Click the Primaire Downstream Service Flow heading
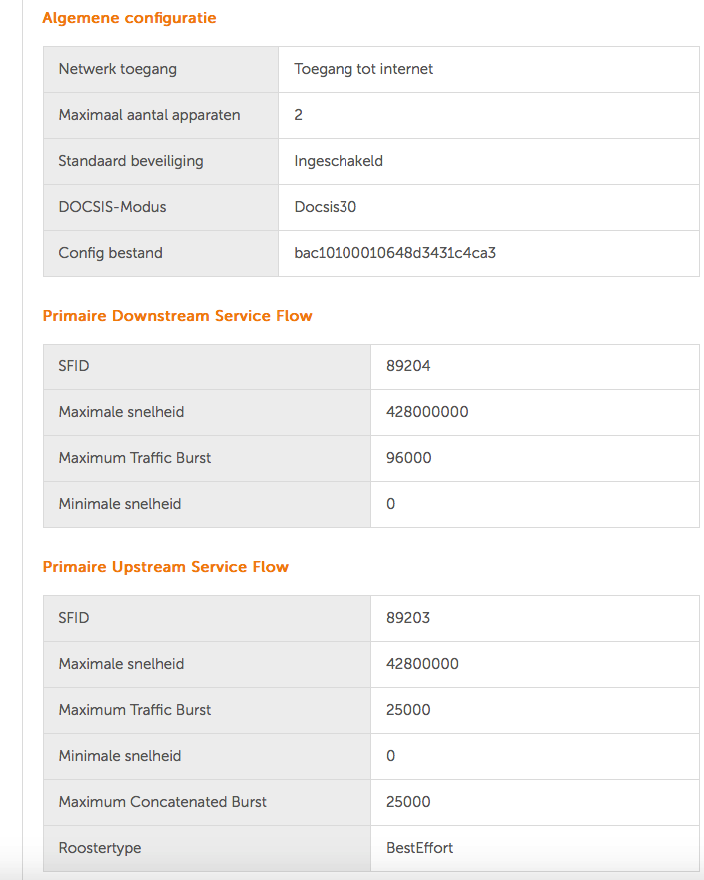704x880 pixels. coord(177,316)
